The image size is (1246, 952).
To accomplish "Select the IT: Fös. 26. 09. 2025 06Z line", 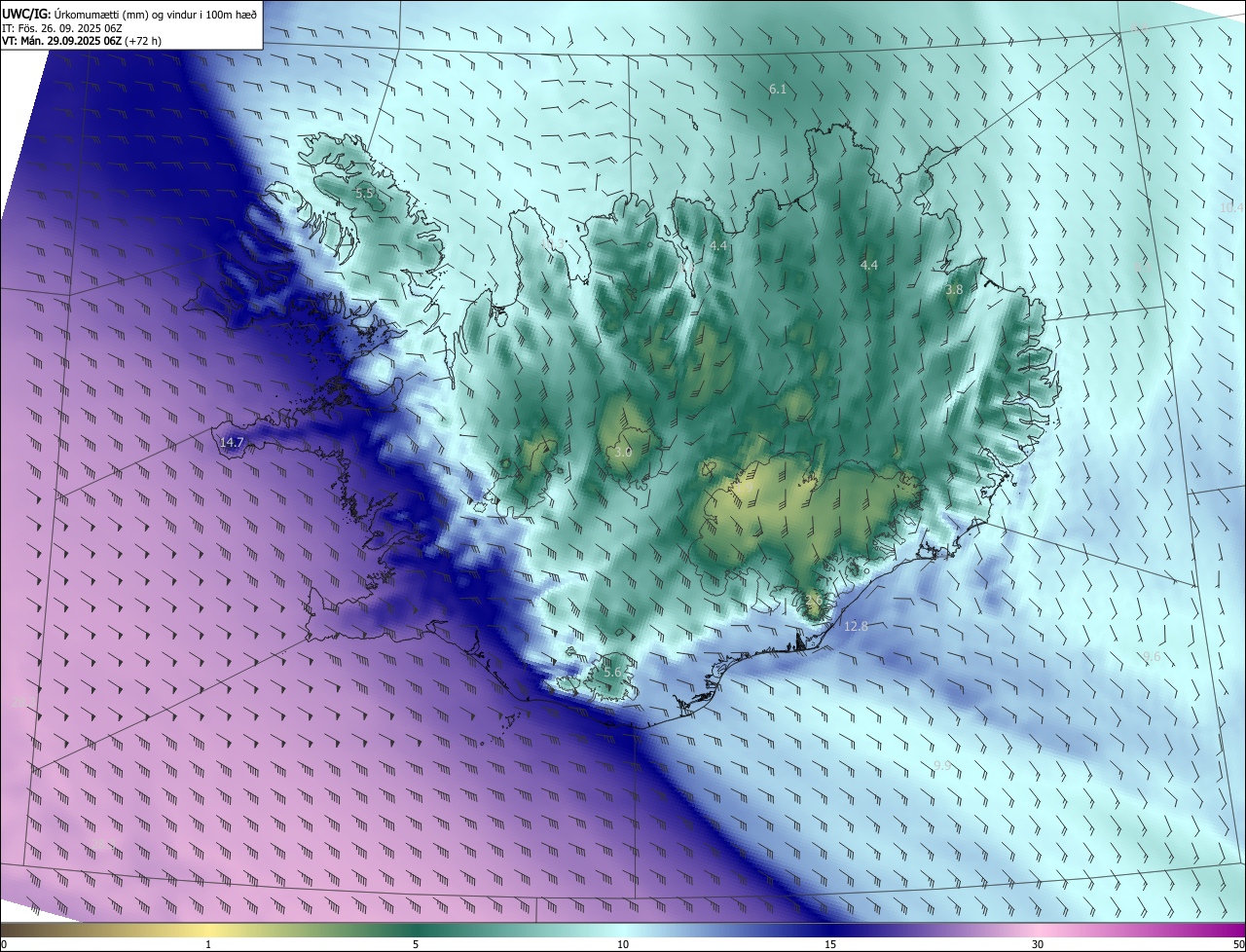I will (x=62, y=27).
